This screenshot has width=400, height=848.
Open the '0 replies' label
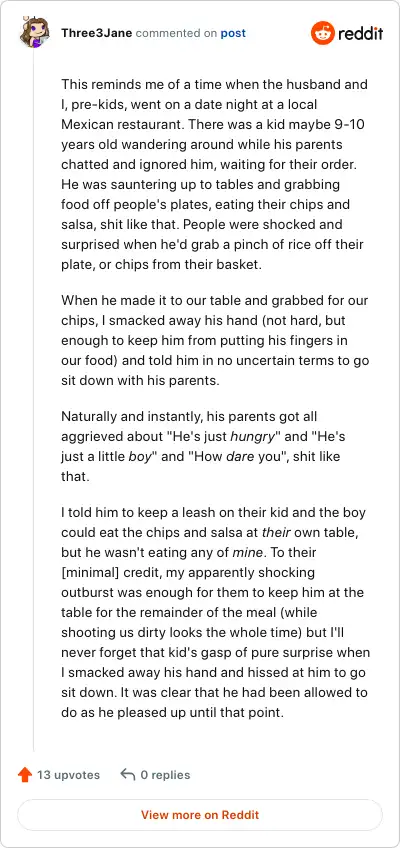(x=165, y=775)
